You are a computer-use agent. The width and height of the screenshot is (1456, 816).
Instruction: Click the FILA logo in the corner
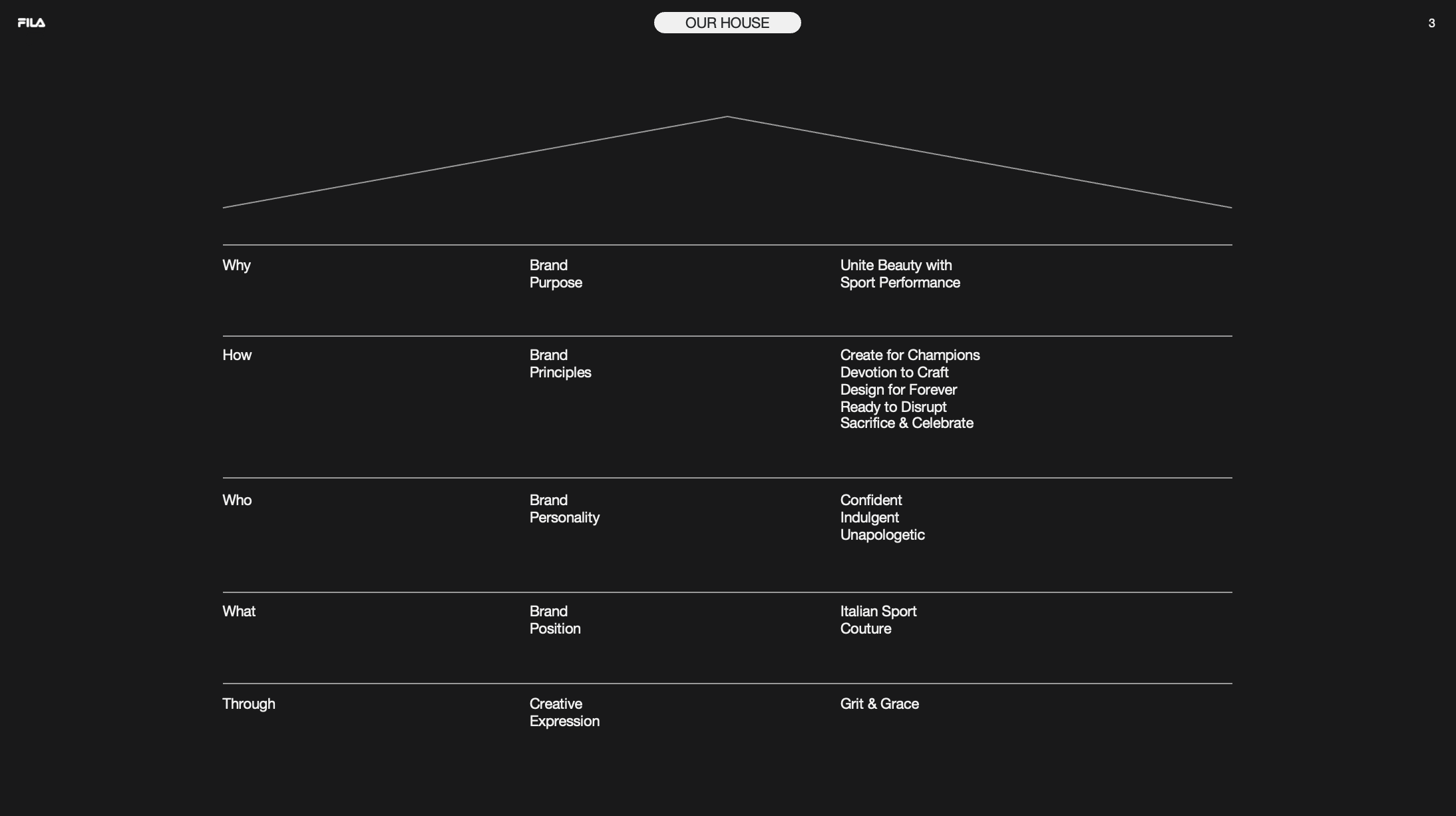tap(31, 23)
